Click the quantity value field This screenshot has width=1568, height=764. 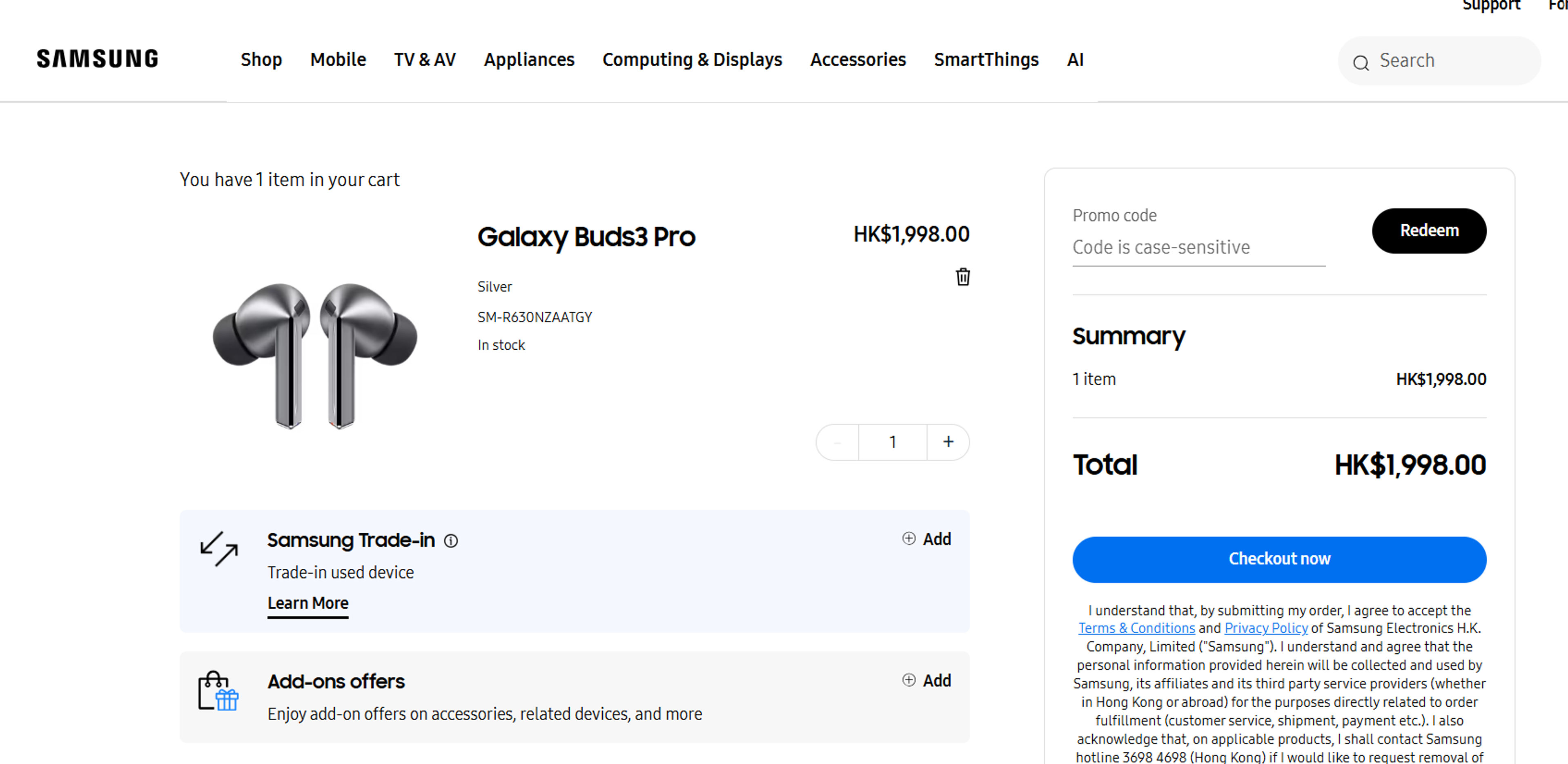pyautogui.click(x=892, y=442)
